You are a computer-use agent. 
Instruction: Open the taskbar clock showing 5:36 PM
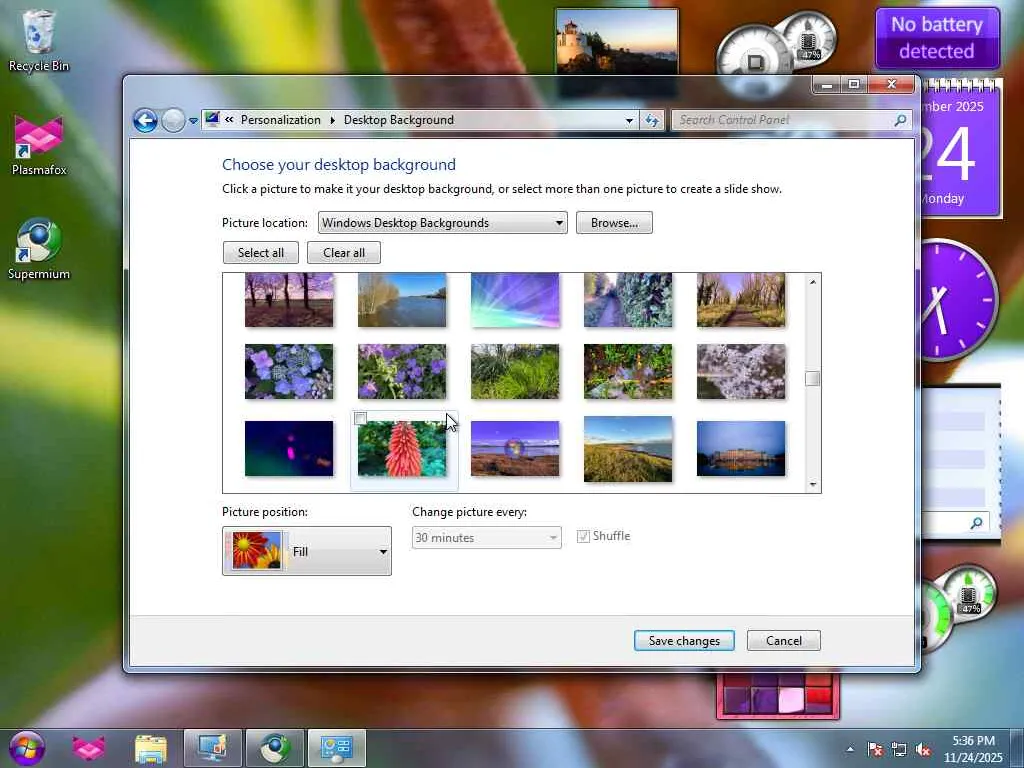click(x=972, y=749)
